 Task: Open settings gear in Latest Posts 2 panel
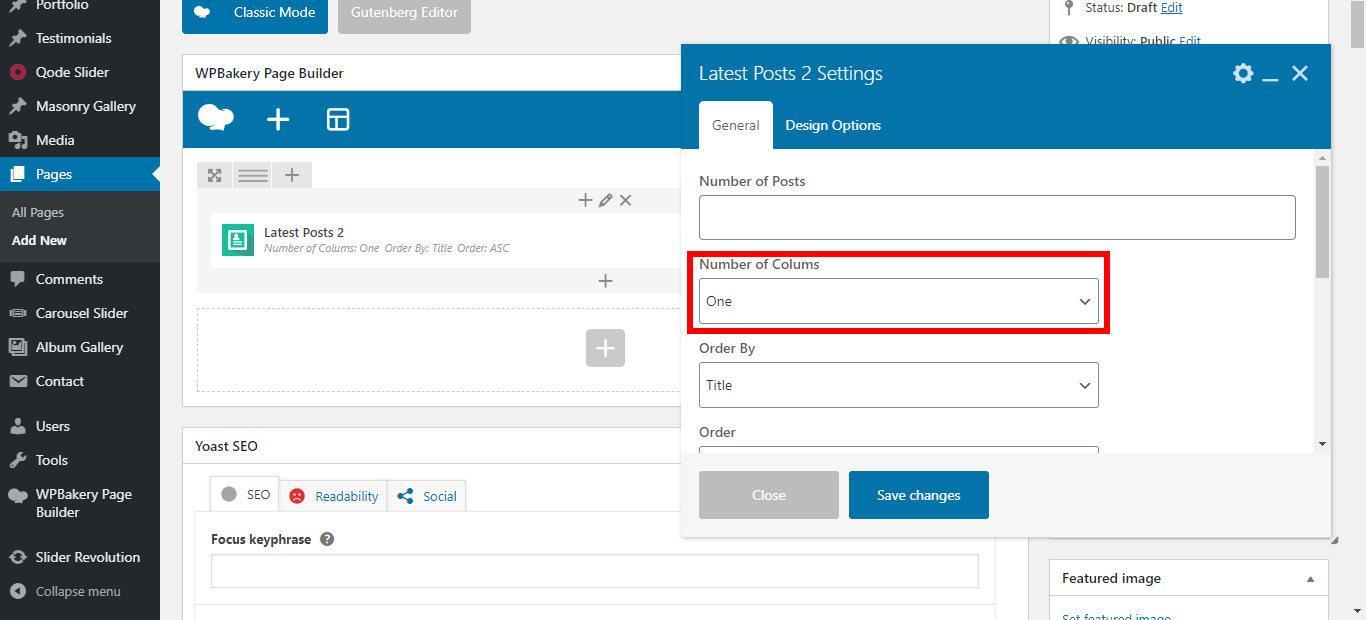coord(1243,73)
